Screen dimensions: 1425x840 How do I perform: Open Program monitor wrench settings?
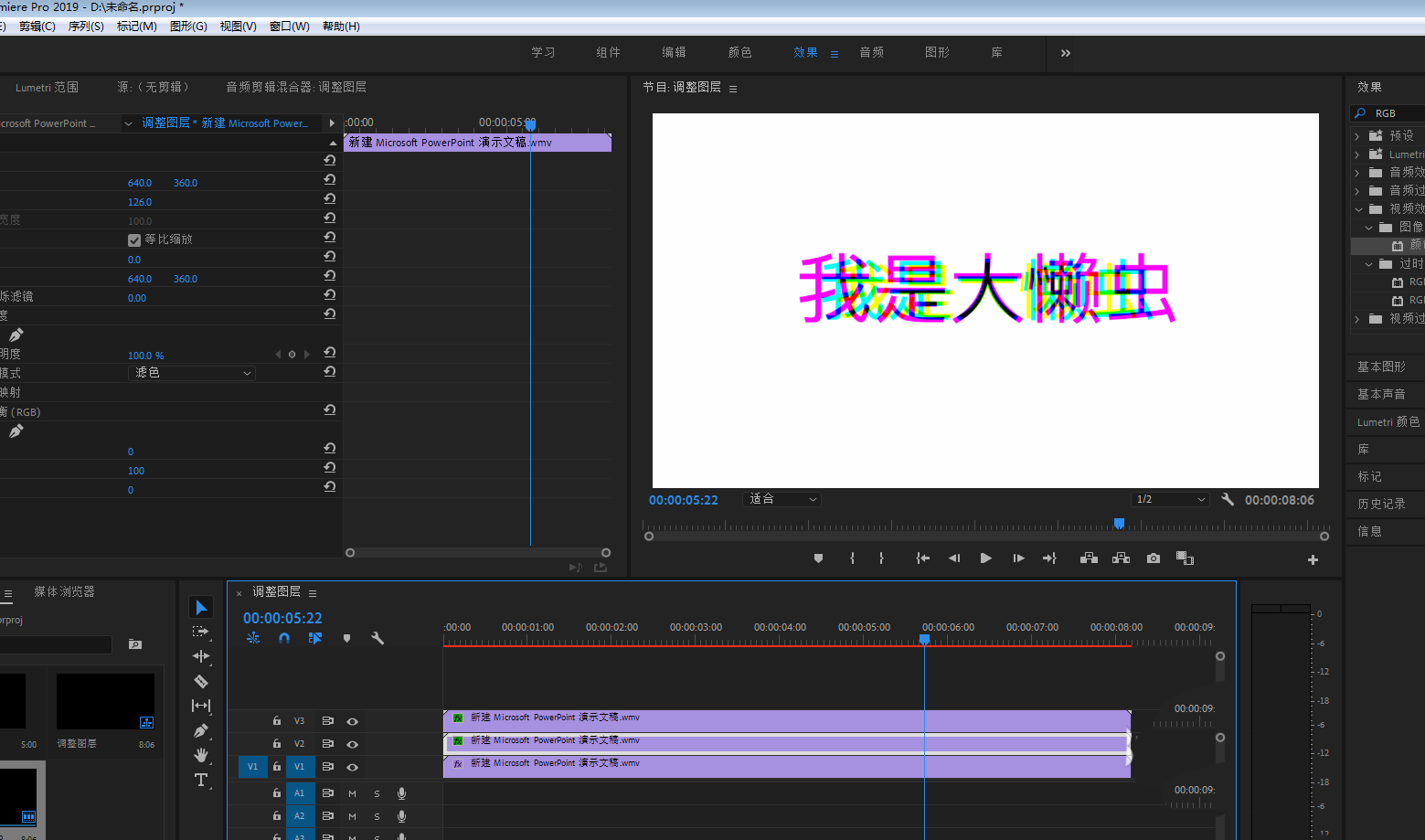click(x=1228, y=500)
